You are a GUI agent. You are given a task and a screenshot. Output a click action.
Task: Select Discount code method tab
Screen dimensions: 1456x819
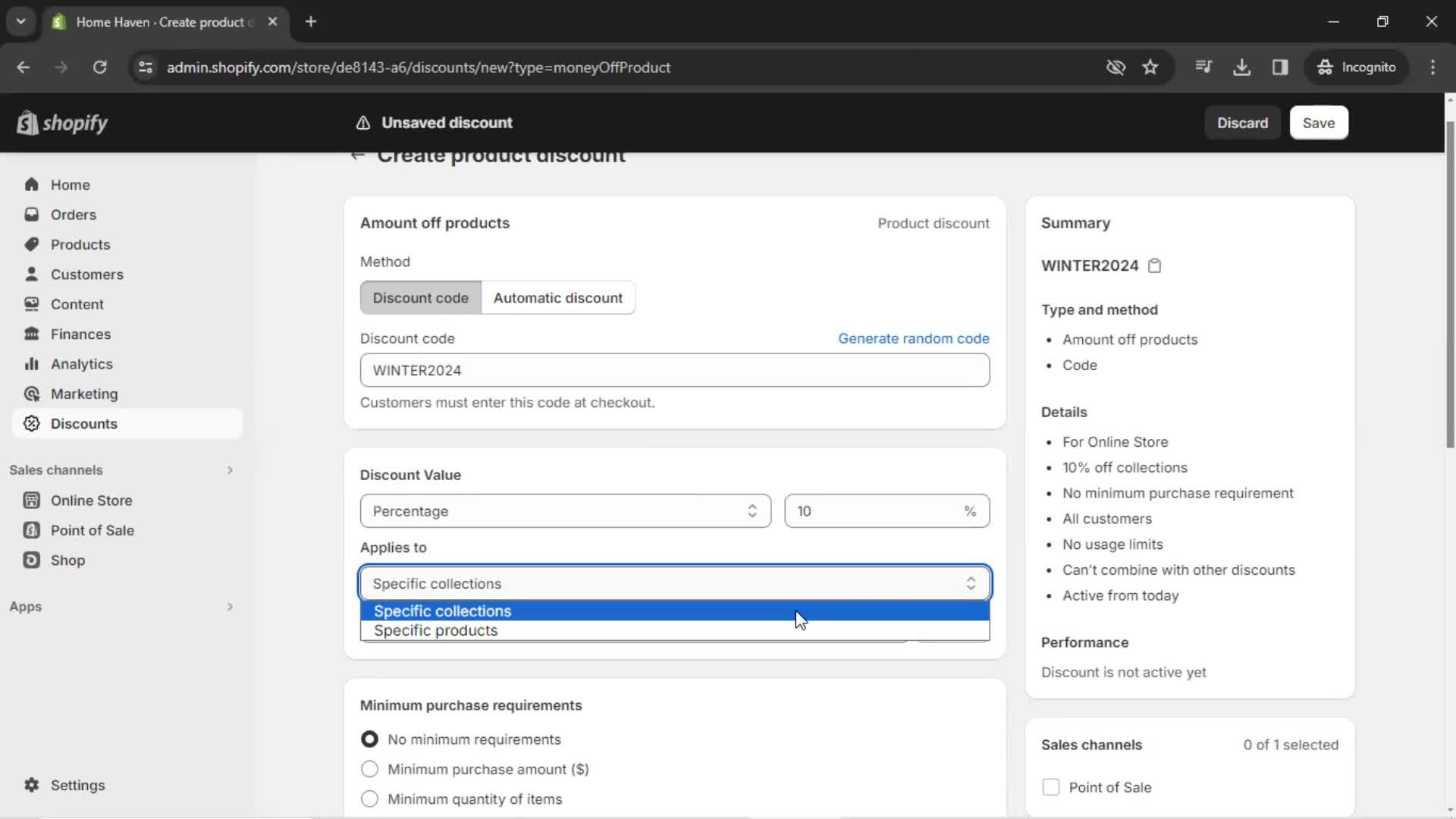(x=420, y=297)
